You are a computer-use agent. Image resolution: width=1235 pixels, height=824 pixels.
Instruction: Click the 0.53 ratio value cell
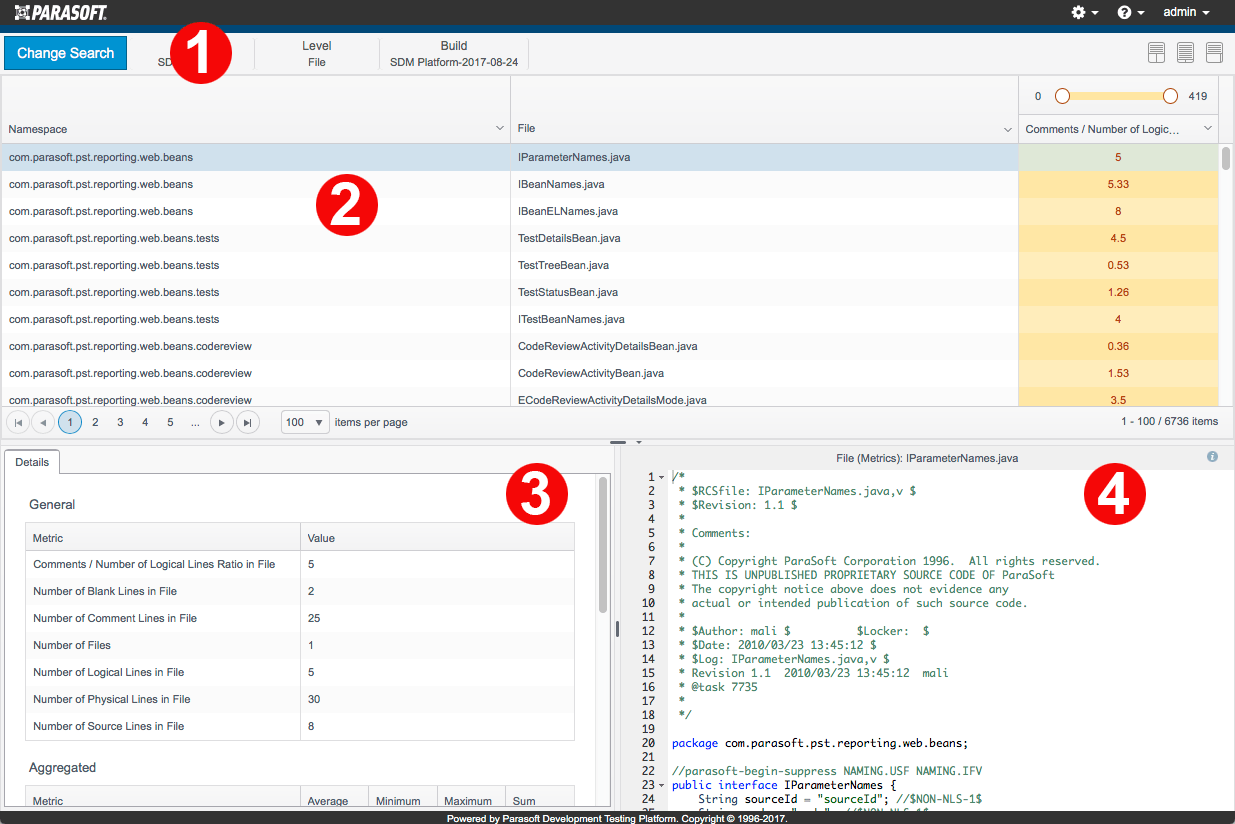1118,265
